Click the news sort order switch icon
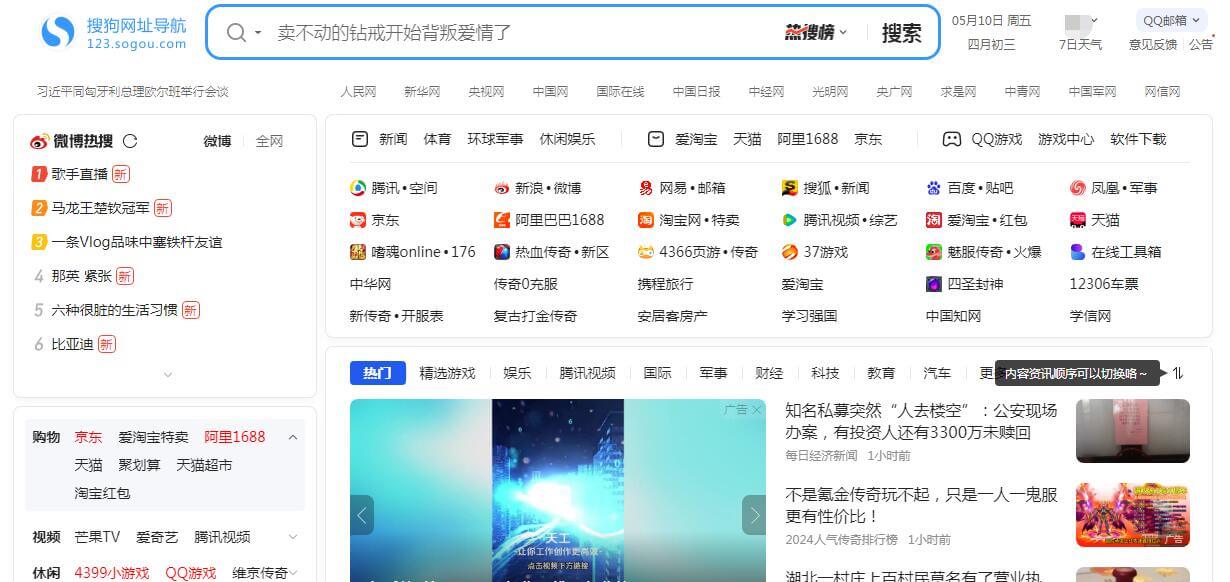 pyautogui.click(x=1178, y=373)
